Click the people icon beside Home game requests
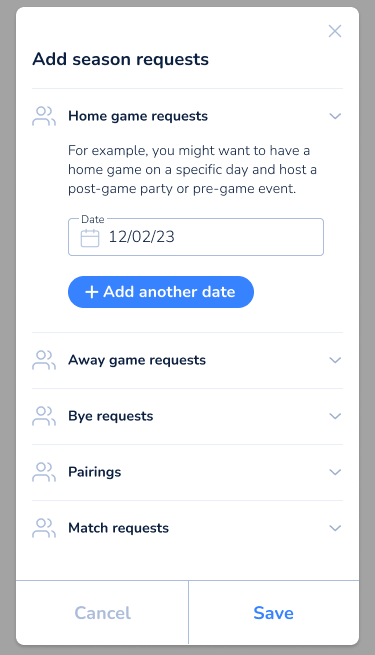 tap(44, 116)
